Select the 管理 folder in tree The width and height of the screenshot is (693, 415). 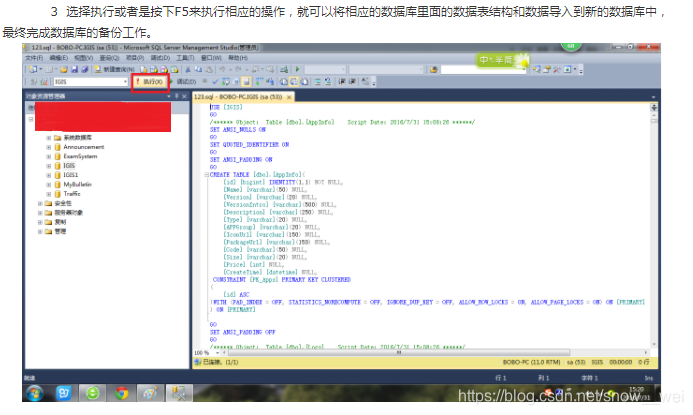point(60,231)
